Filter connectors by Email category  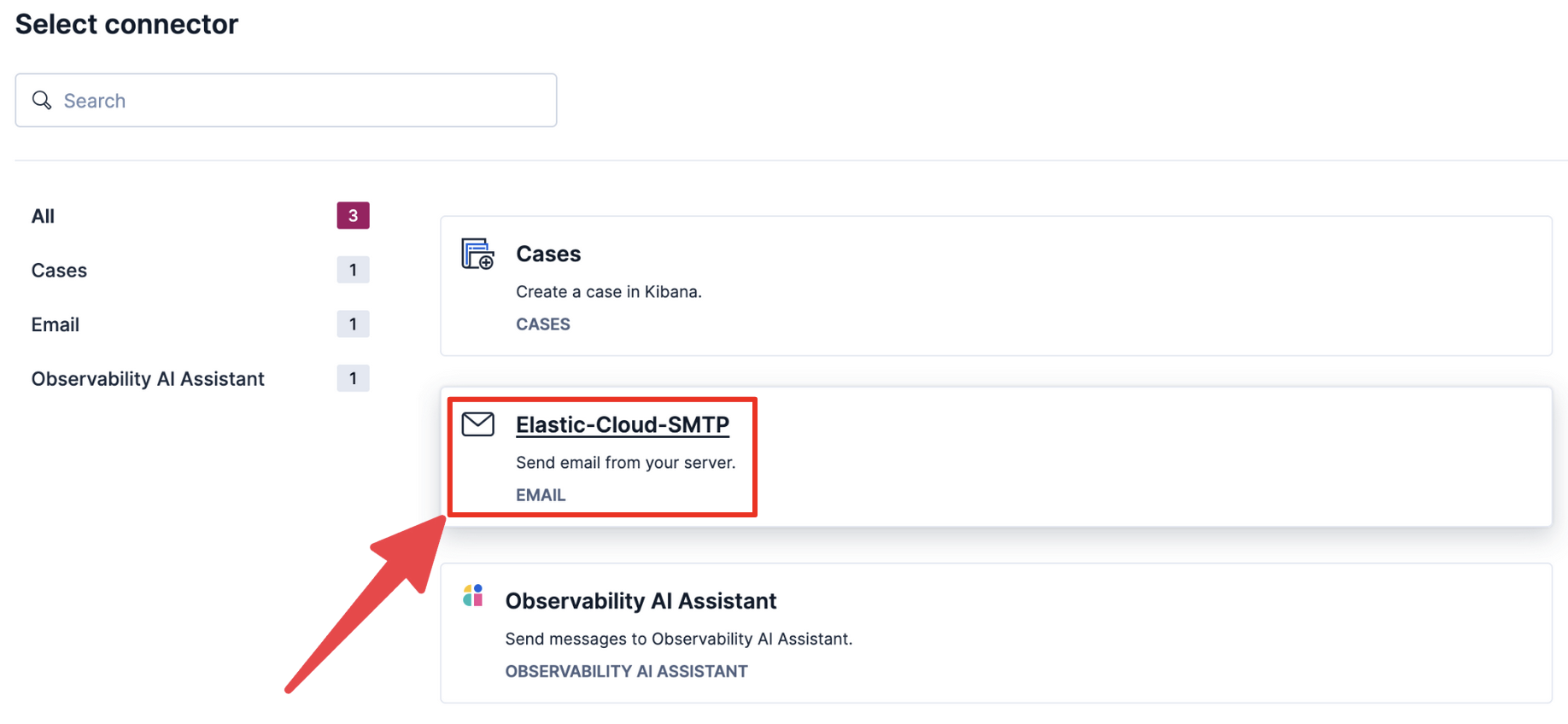(x=56, y=324)
